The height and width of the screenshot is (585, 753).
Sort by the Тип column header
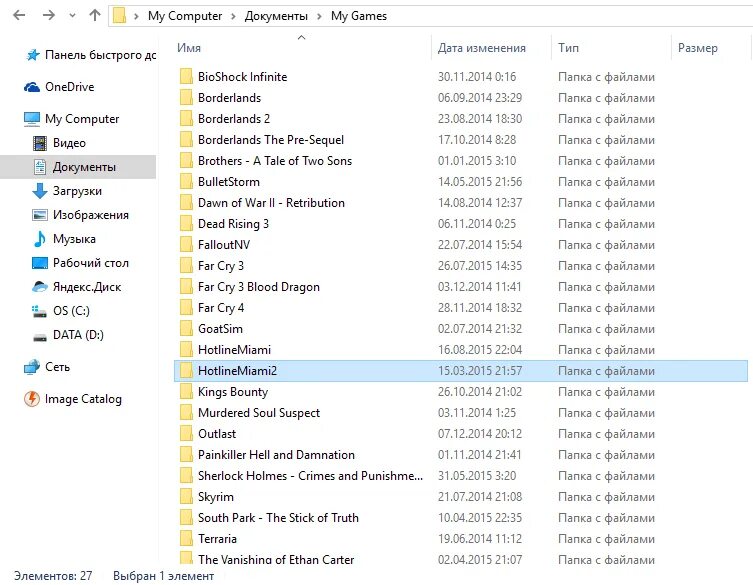(568, 48)
